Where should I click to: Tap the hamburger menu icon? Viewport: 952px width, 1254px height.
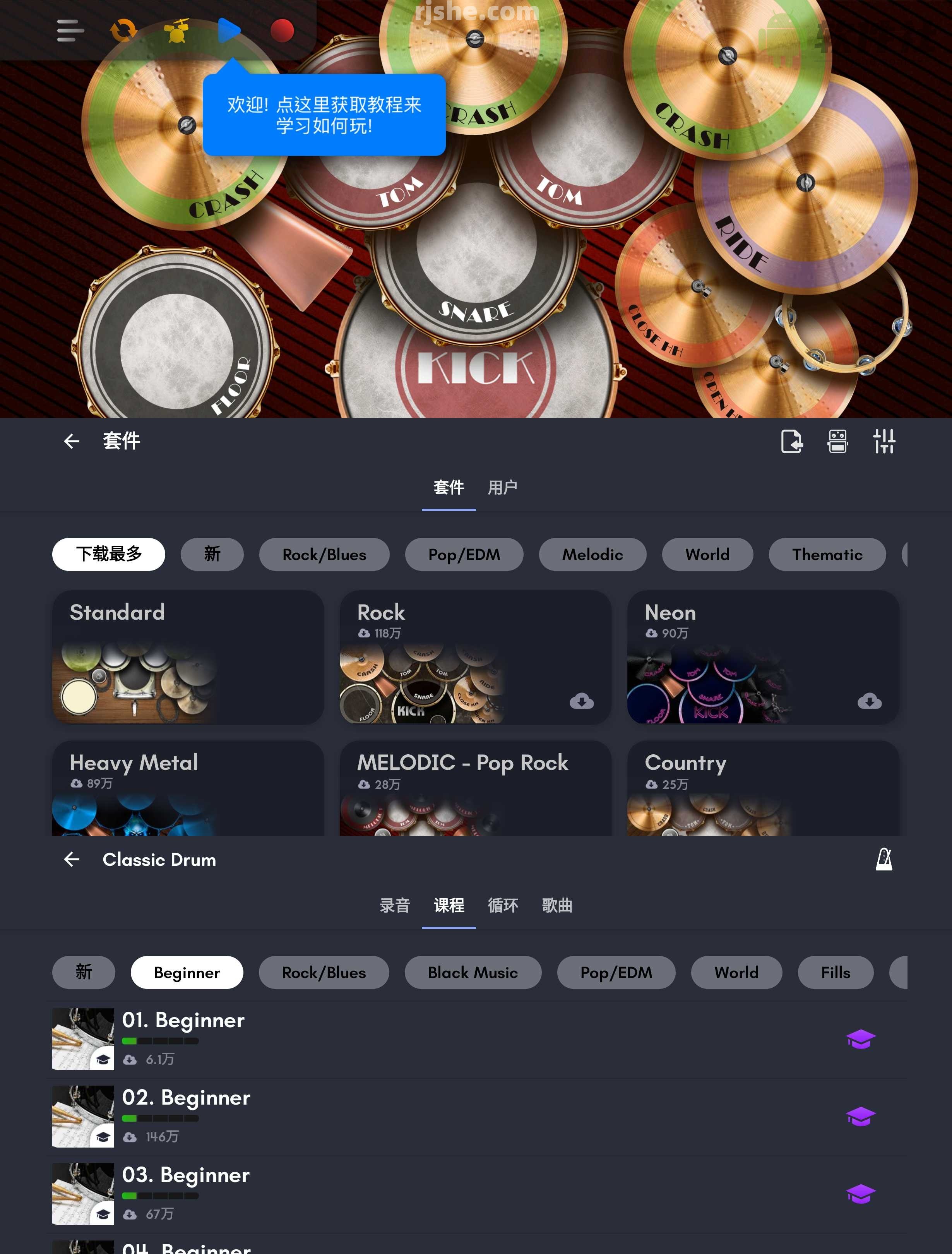[x=68, y=30]
